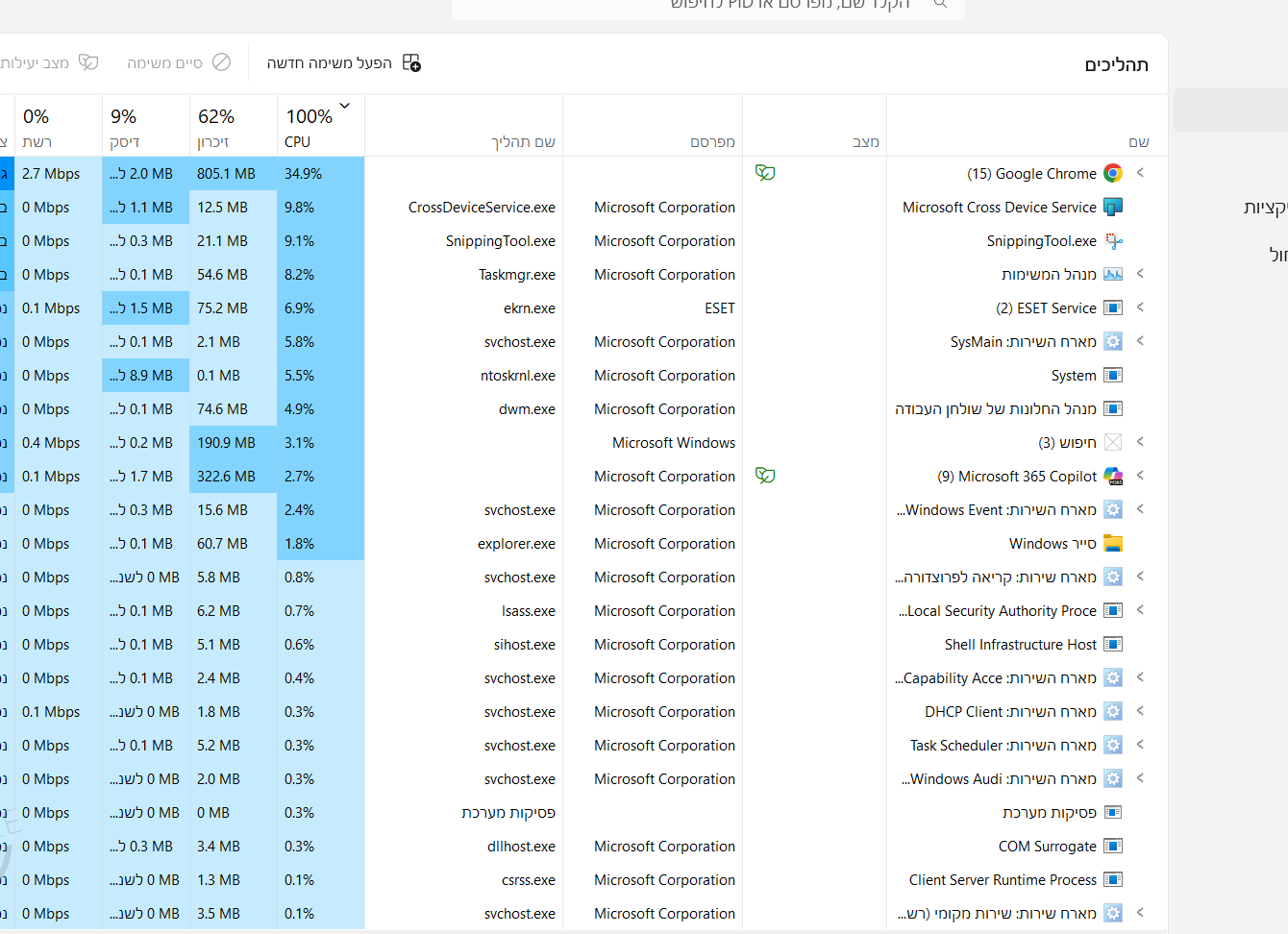Click the Google Chrome process icon
The height and width of the screenshot is (934, 1288).
point(1113,173)
